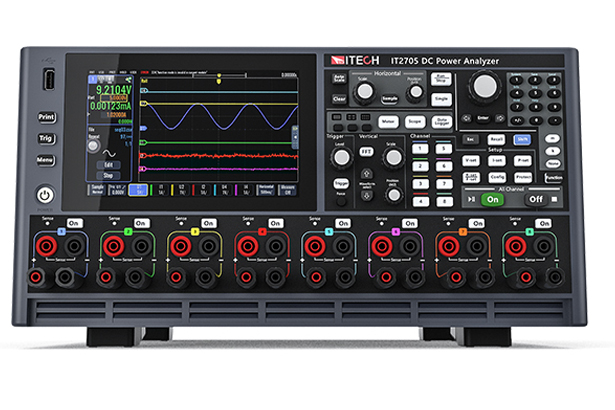The image size is (615, 410).
Task: Select the grid multi-window layout icon
Action: click(x=366, y=117)
